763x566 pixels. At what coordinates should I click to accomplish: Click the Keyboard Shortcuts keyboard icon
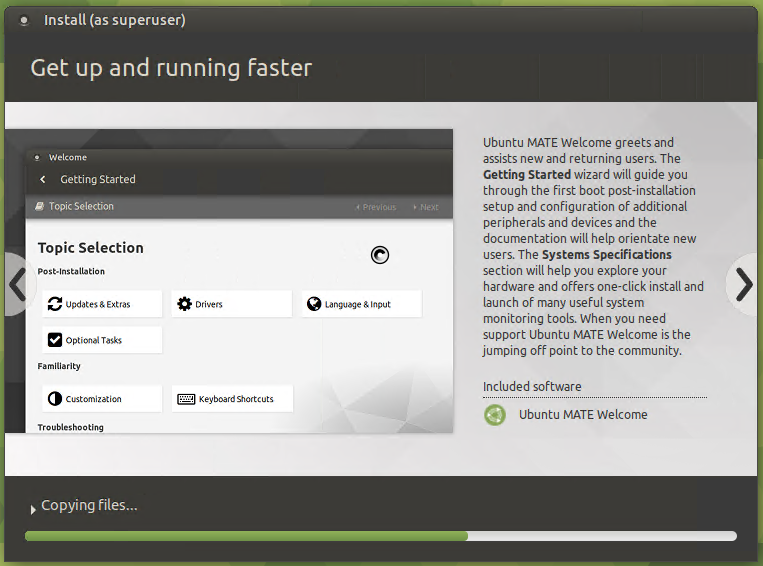[x=186, y=399]
